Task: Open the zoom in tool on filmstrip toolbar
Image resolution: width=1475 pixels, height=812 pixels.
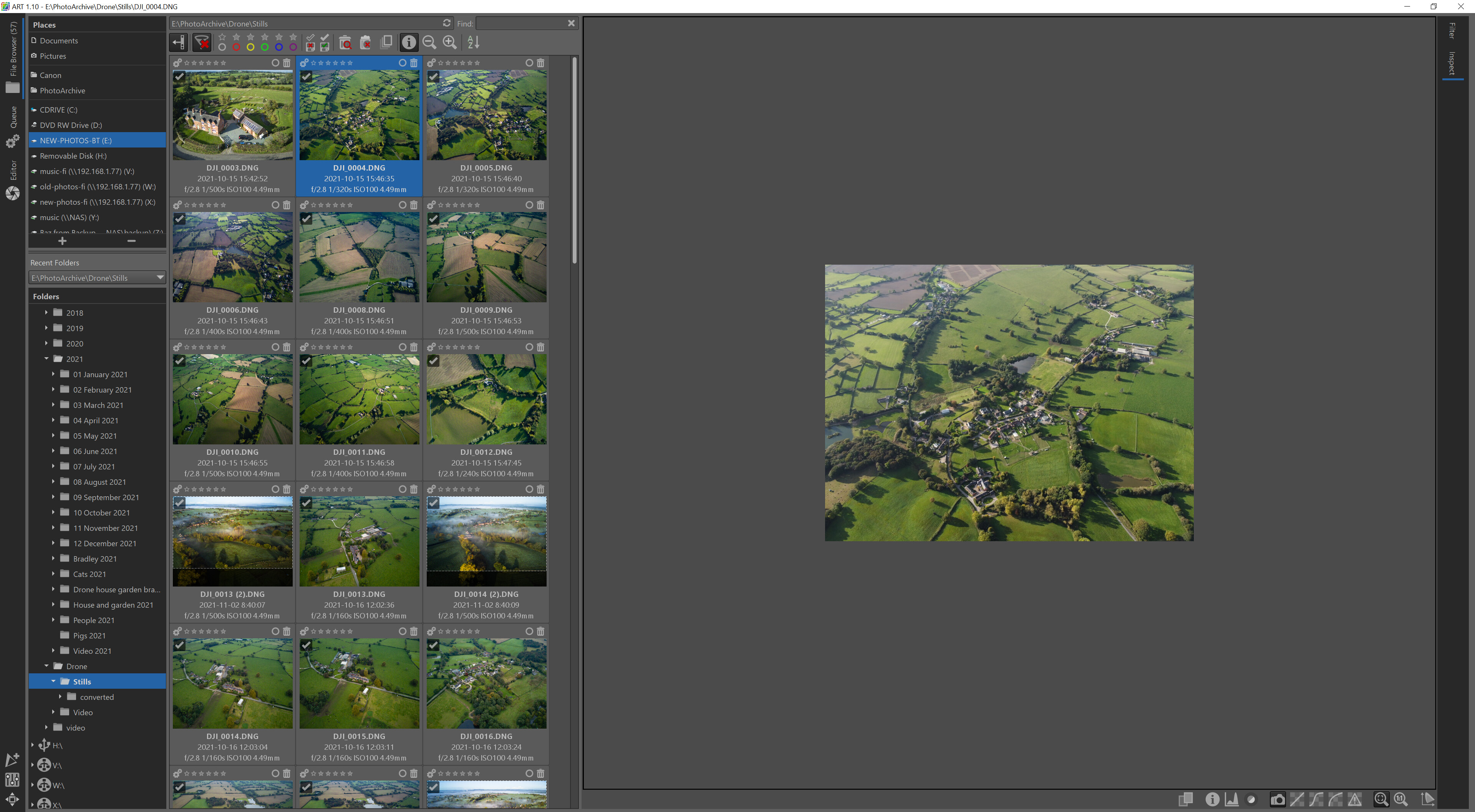Action: [449, 42]
